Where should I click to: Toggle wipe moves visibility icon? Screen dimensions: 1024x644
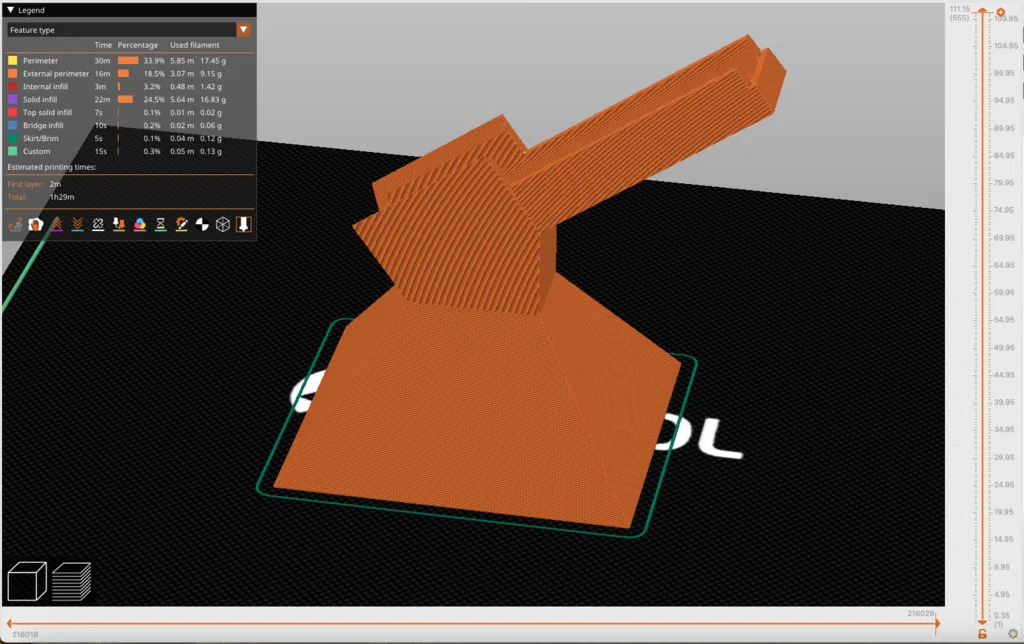coord(36,225)
